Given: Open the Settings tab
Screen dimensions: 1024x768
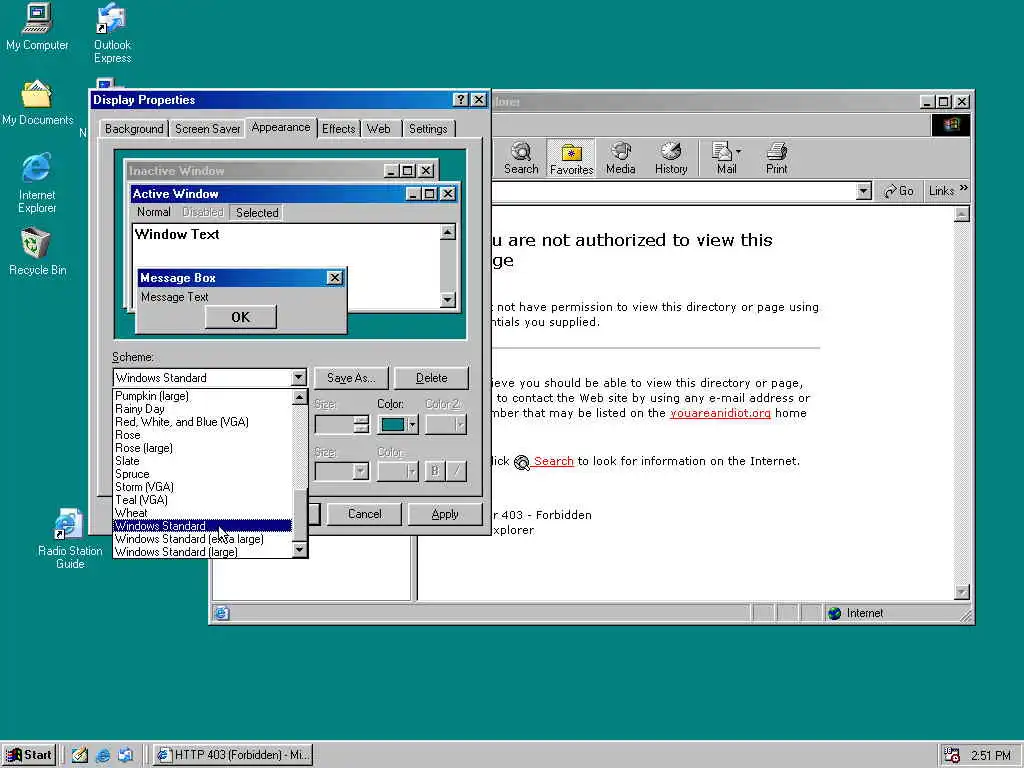Looking at the screenshot, I should pos(428,129).
